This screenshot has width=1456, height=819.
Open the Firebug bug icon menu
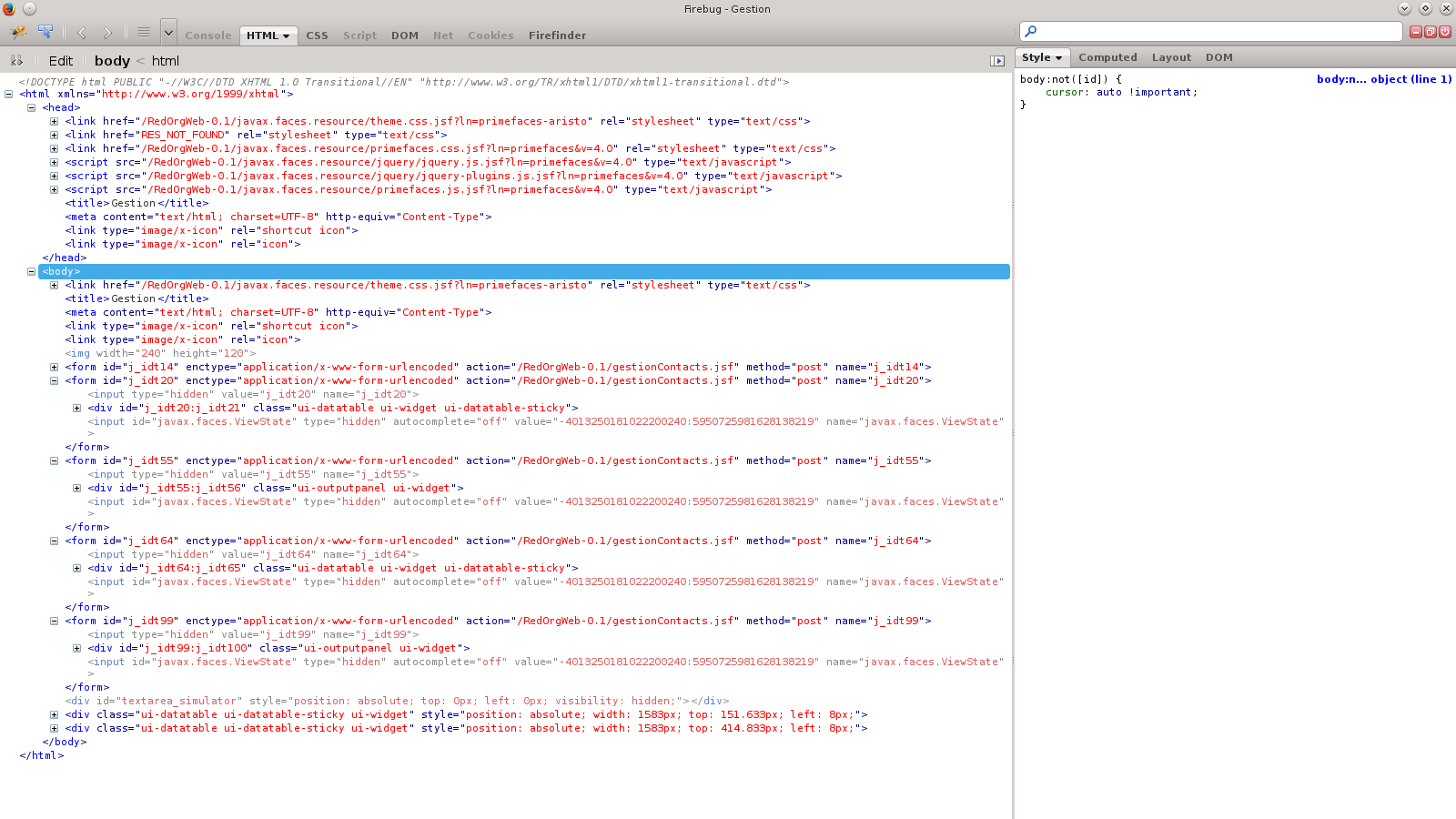point(18,33)
